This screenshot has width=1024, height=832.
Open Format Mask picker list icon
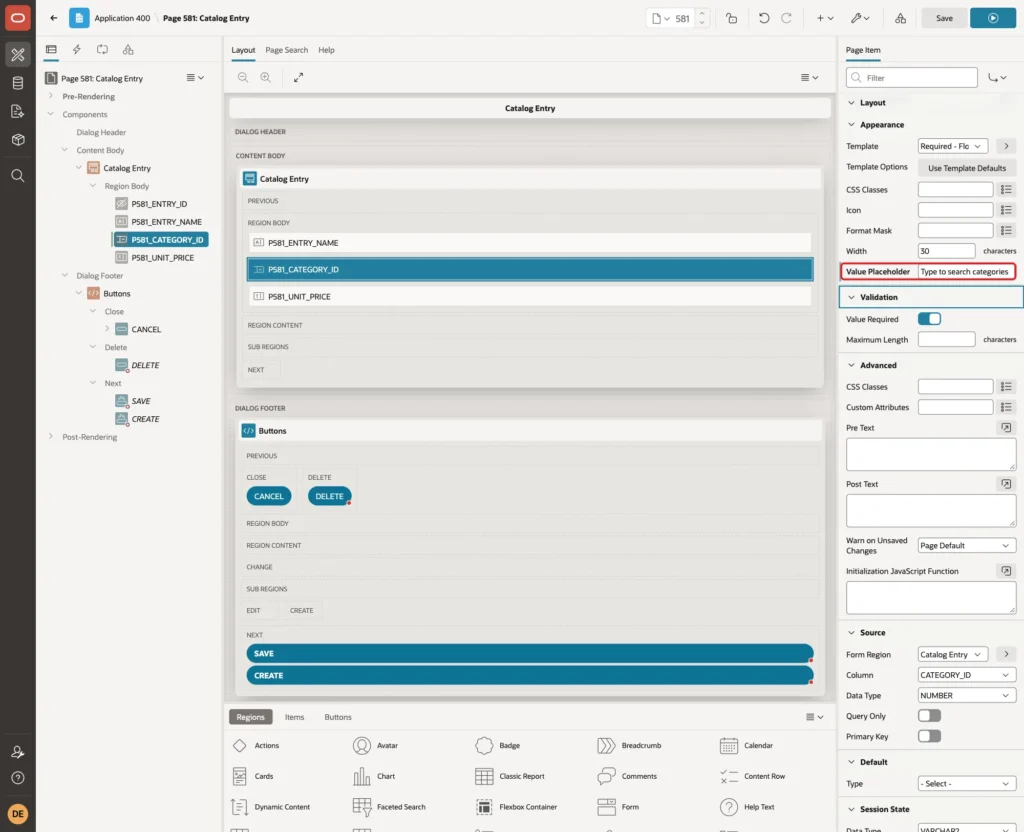coord(1006,231)
